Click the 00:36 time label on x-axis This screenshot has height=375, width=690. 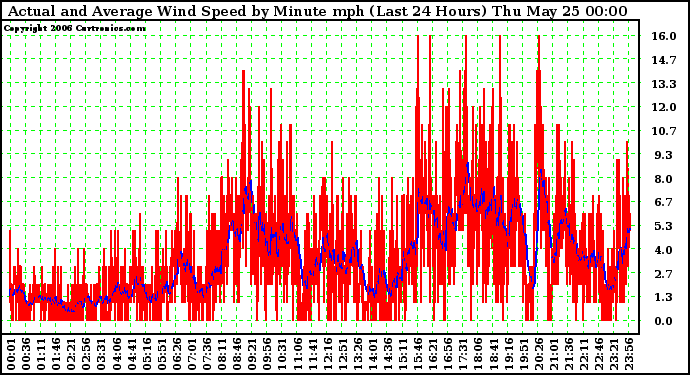(26, 354)
